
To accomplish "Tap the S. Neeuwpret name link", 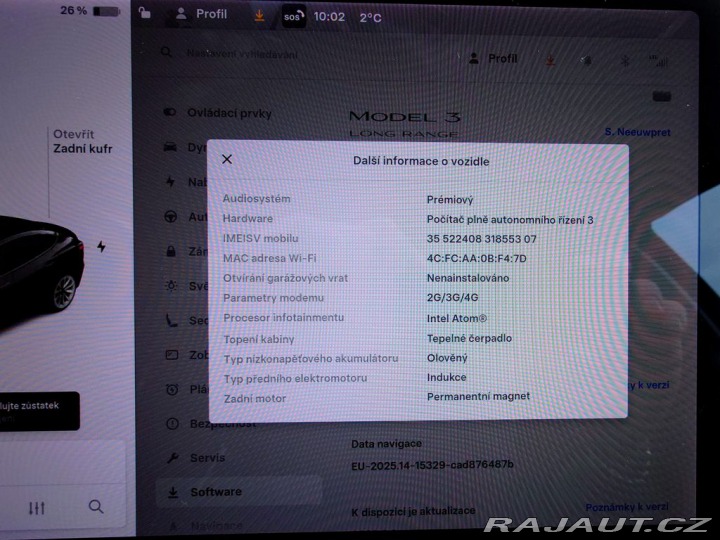I will coord(637,132).
